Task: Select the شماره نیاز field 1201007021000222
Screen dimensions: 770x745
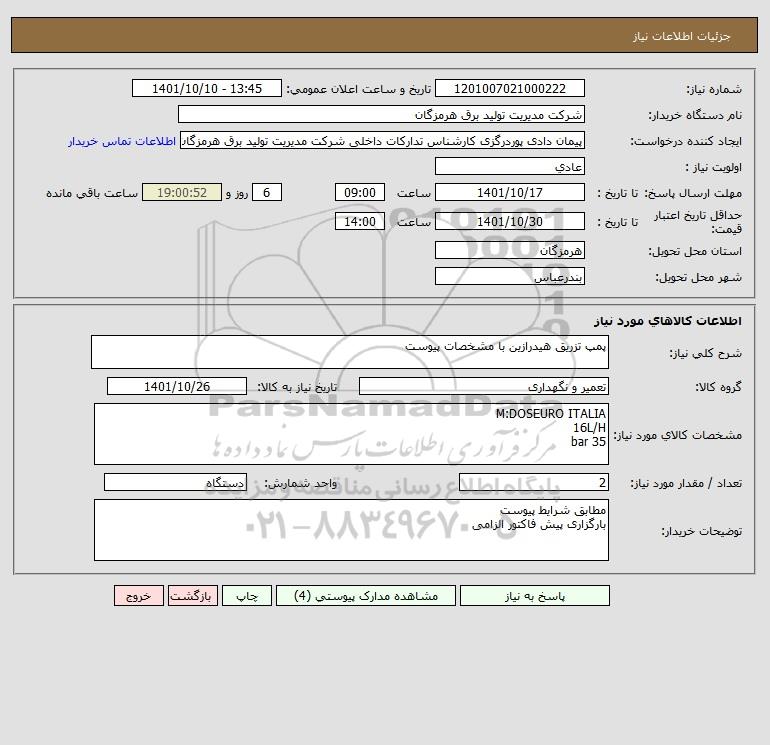Action: (x=510, y=88)
